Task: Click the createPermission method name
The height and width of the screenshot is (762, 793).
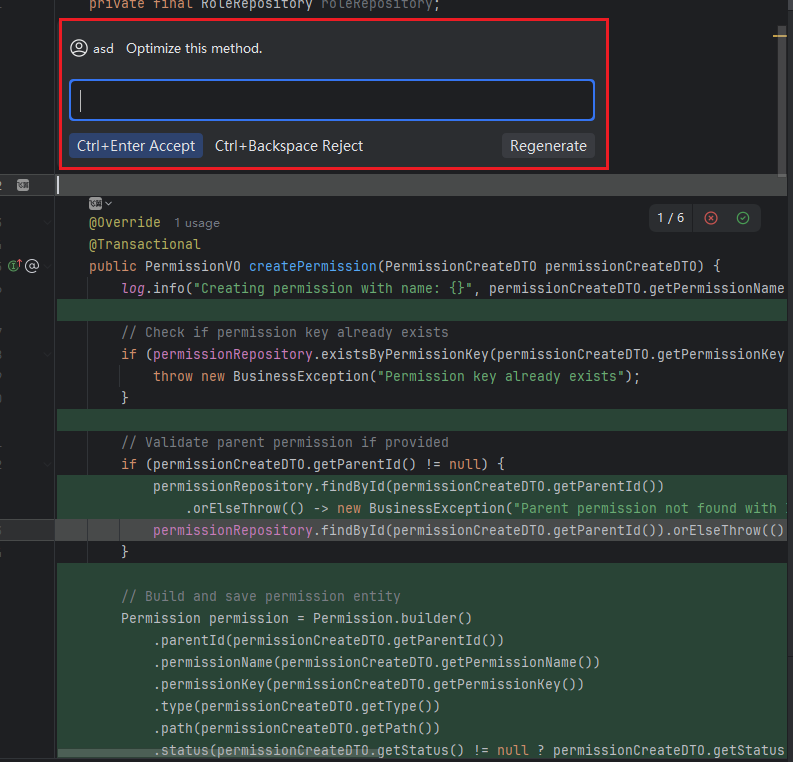Action: [x=312, y=266]
